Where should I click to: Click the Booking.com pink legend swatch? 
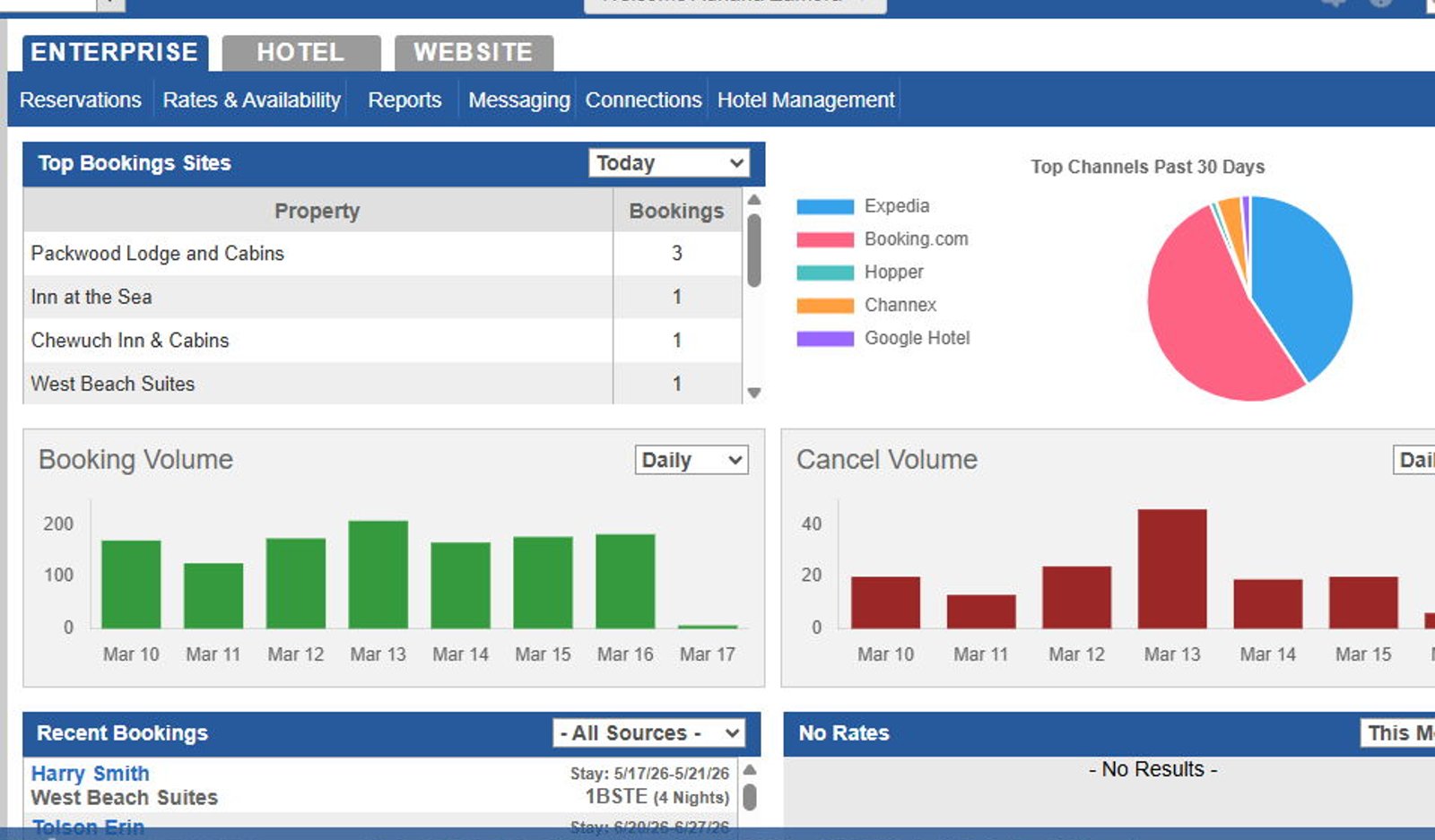pyautogui.click(x=825, y=239)
